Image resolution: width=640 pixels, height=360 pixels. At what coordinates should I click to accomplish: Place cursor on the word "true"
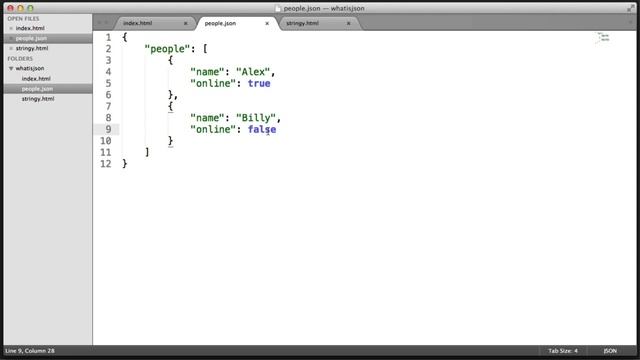click(259, 83)
